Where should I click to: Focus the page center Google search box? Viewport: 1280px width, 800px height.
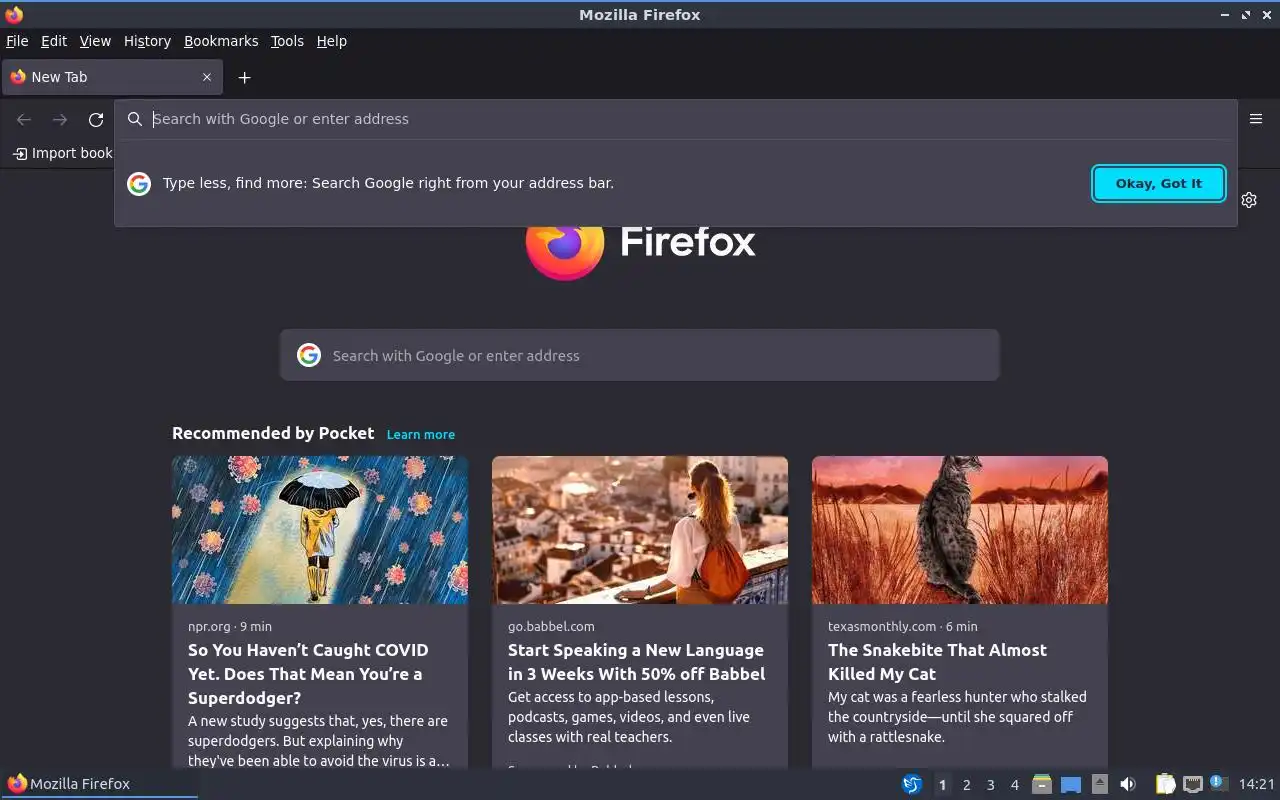click(640, 355)
